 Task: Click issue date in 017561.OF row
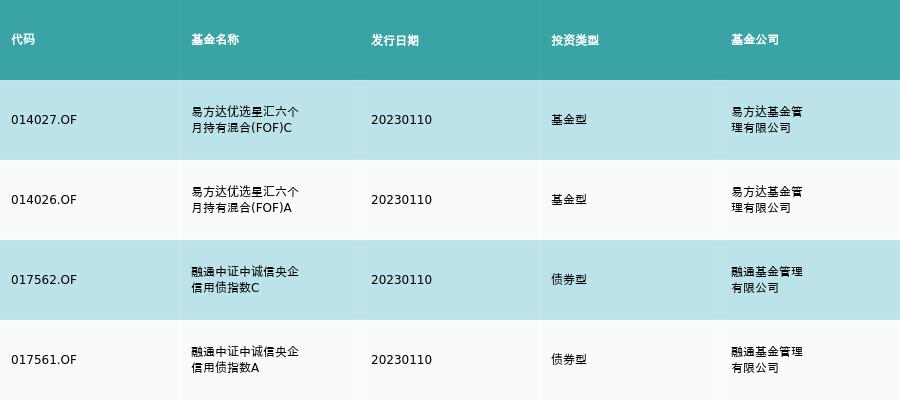tap(401, 360)
